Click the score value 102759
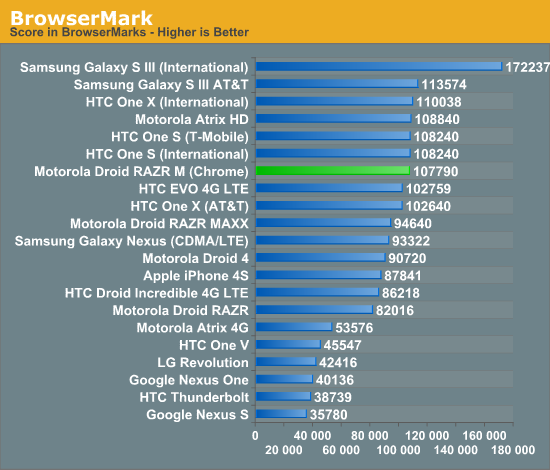 428,189
